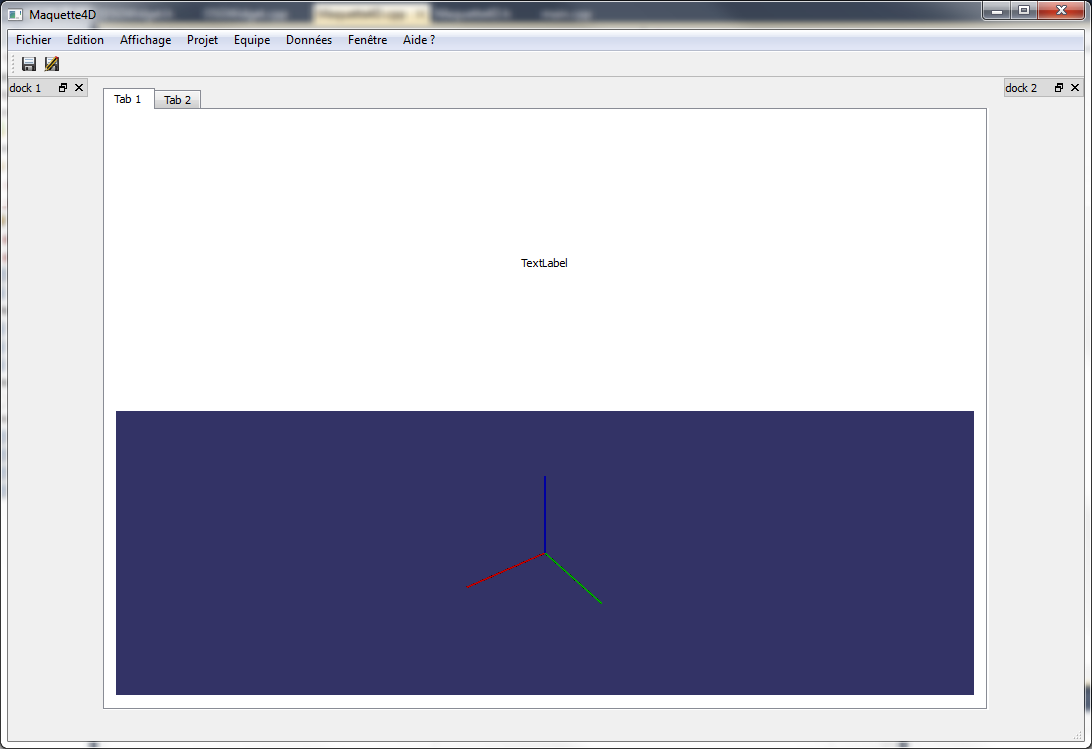Screen dimensions: 1092x749
Task: Expand the Affichage menu
Action: click(x=145, y=40)
